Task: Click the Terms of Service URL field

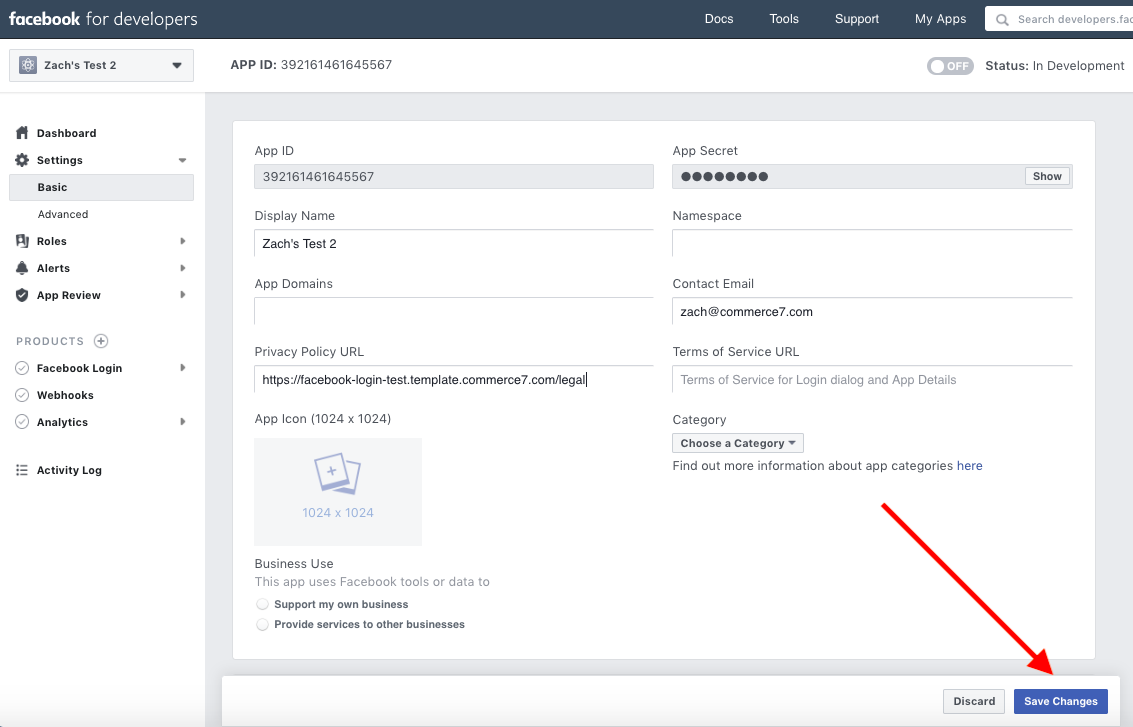Action: (x=872, y=379)
